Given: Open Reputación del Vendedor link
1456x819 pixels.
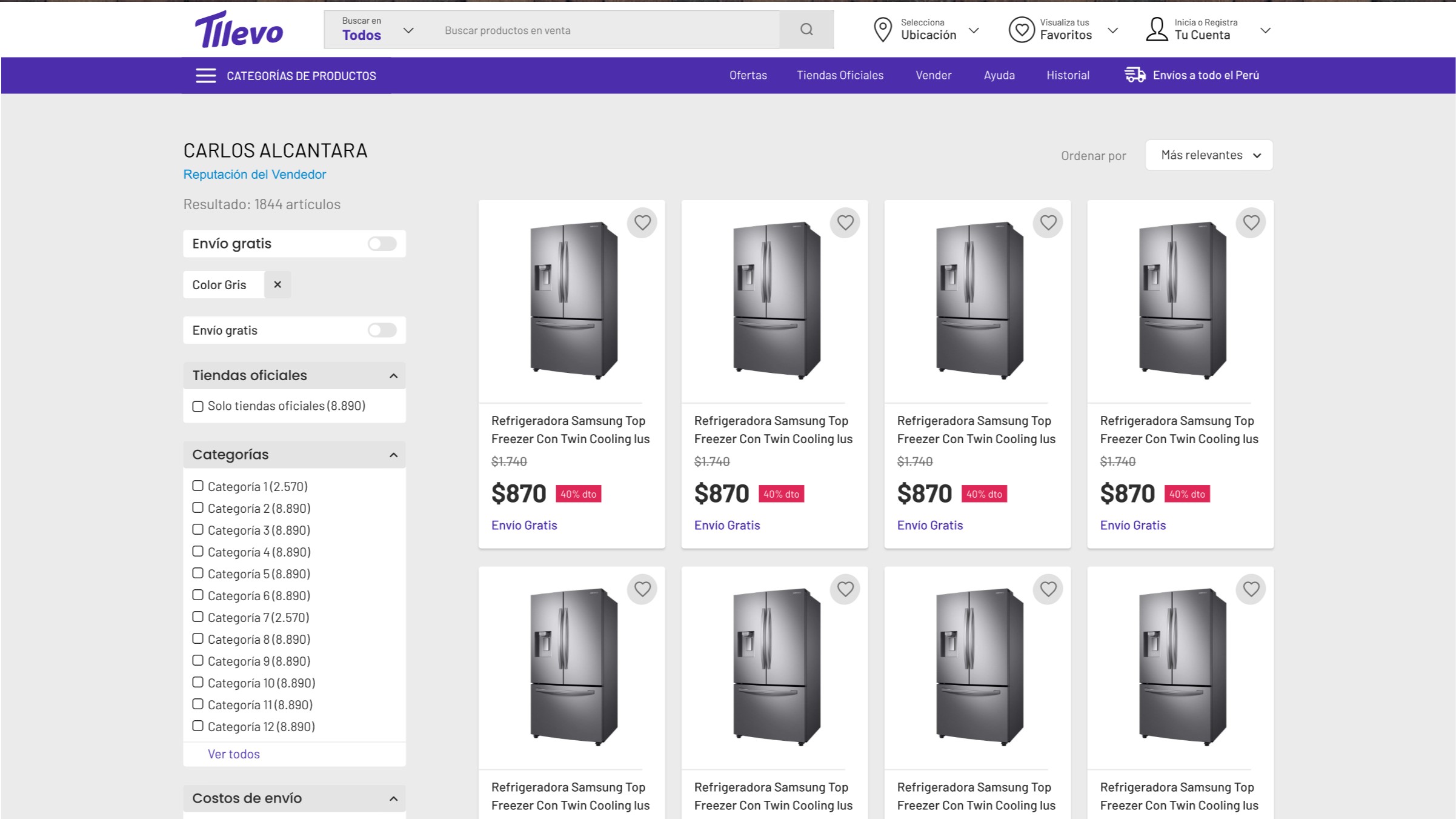Looking at the screenshot, I should (x=254, y=175).
